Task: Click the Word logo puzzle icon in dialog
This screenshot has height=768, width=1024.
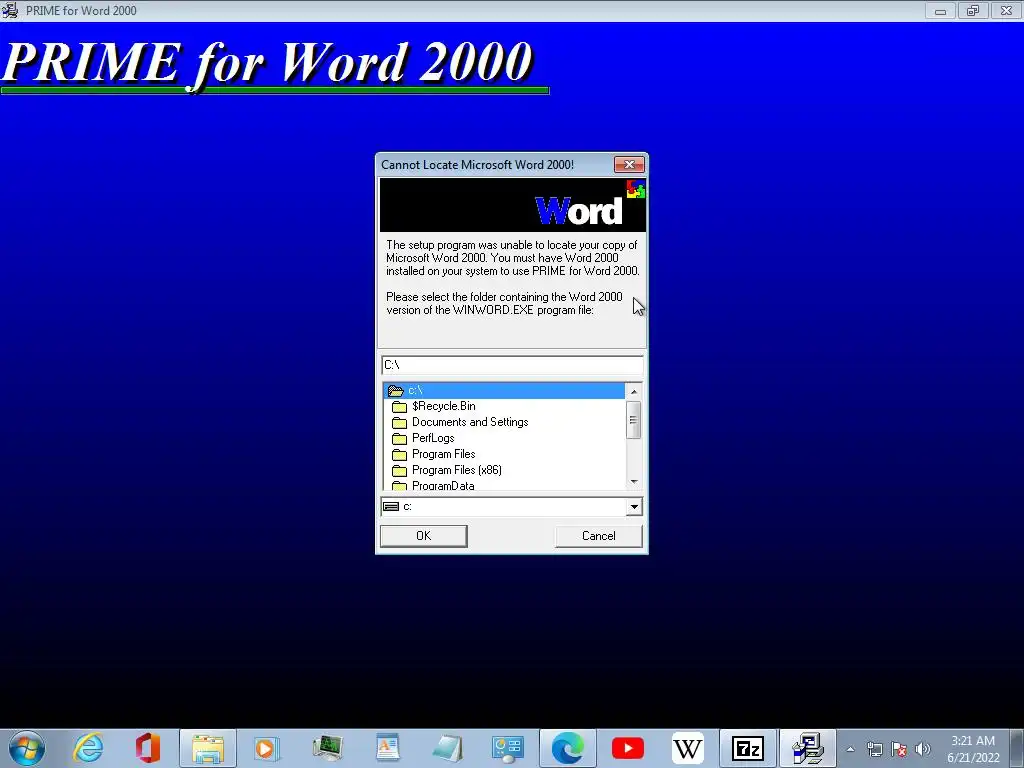Action: tap(635, 189)
